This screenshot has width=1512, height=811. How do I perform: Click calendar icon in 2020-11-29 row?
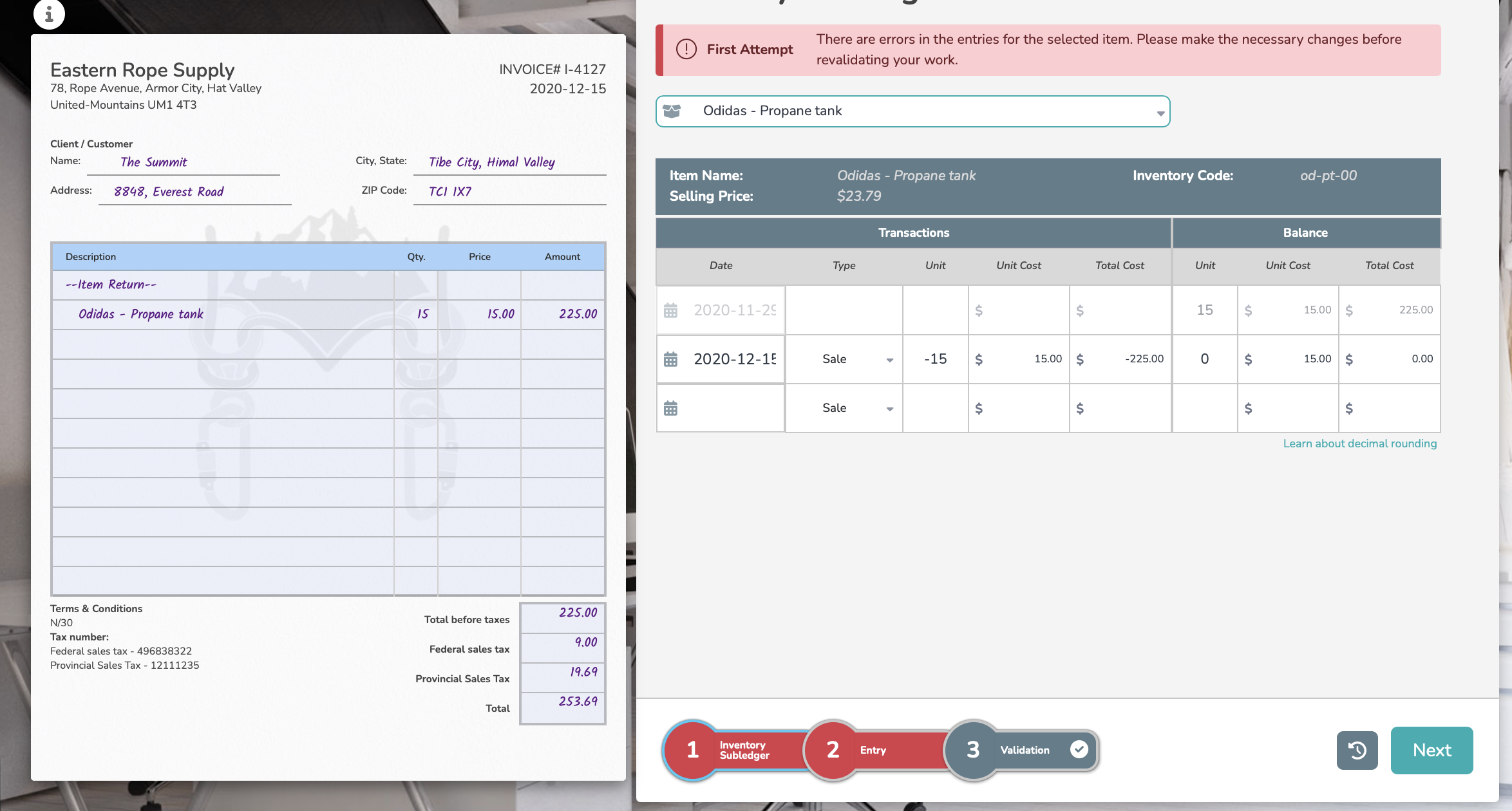[670, 310]
